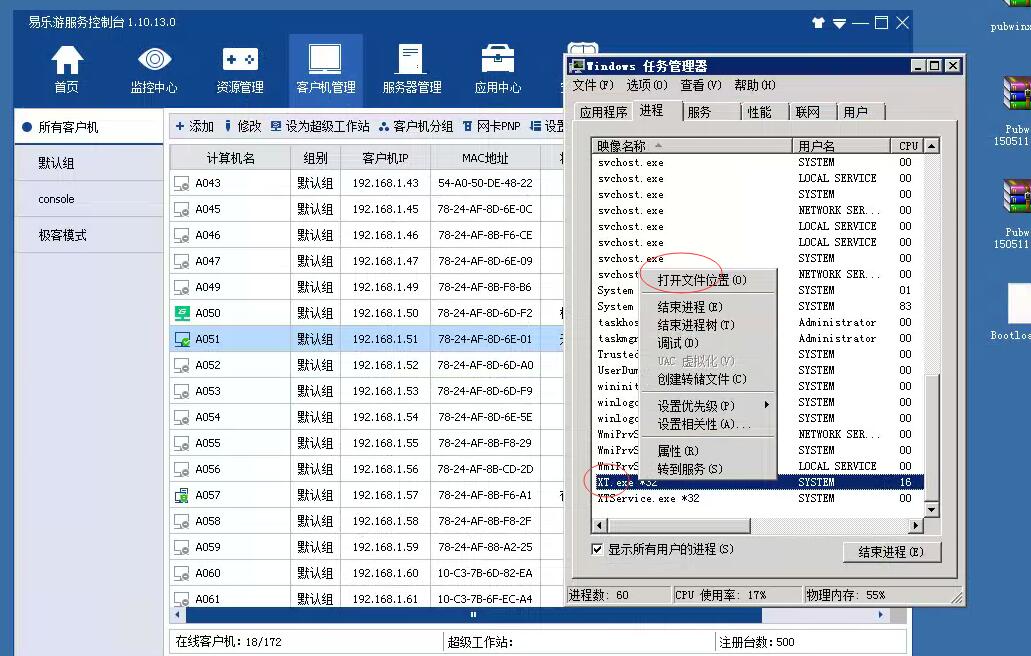Click IP address 192.168.1.52
The height and width of the screenshot is (656, 1031).
click(x=385, y=365)
